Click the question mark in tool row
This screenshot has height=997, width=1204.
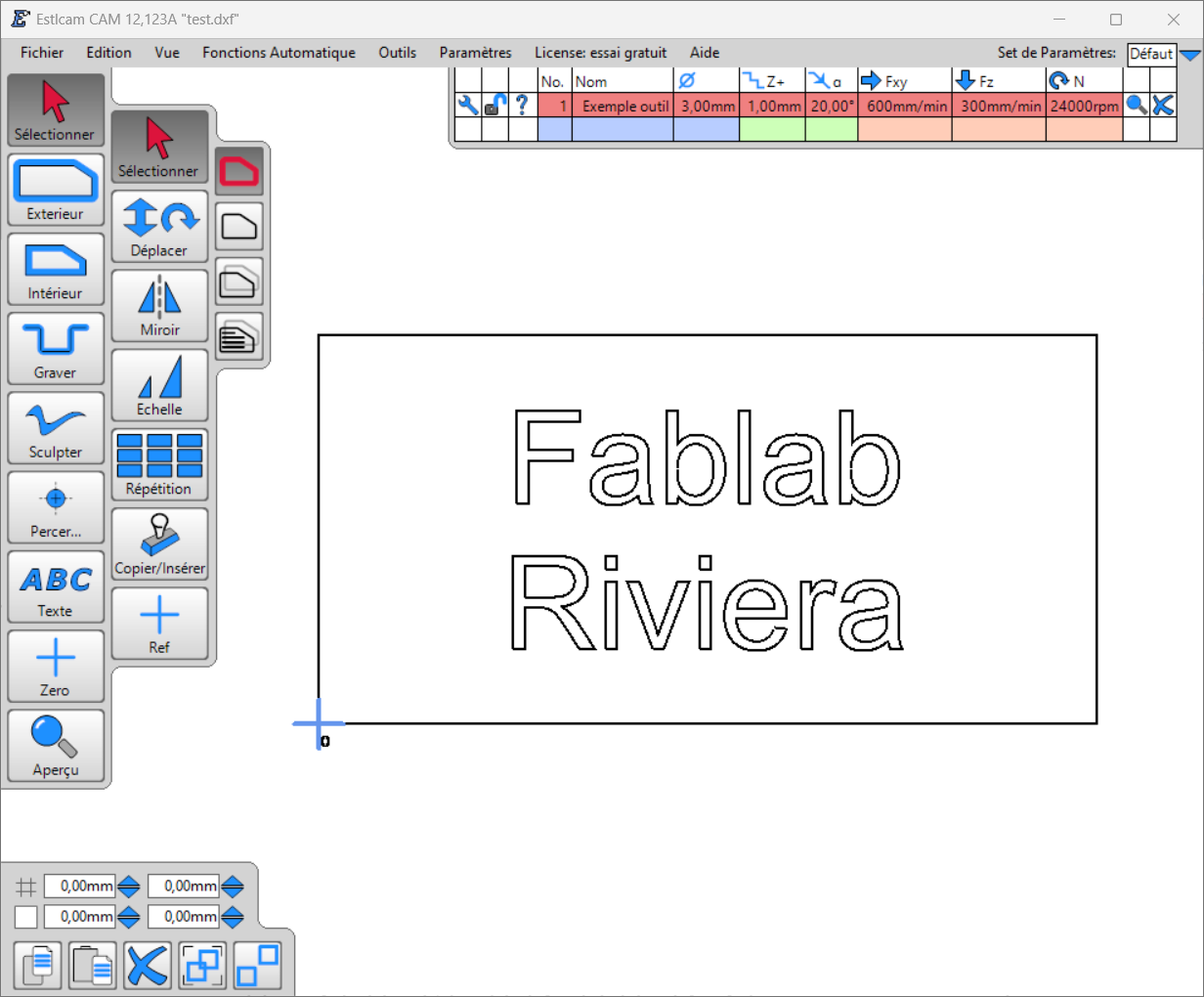pyautogui.click(x=523, y=106)
